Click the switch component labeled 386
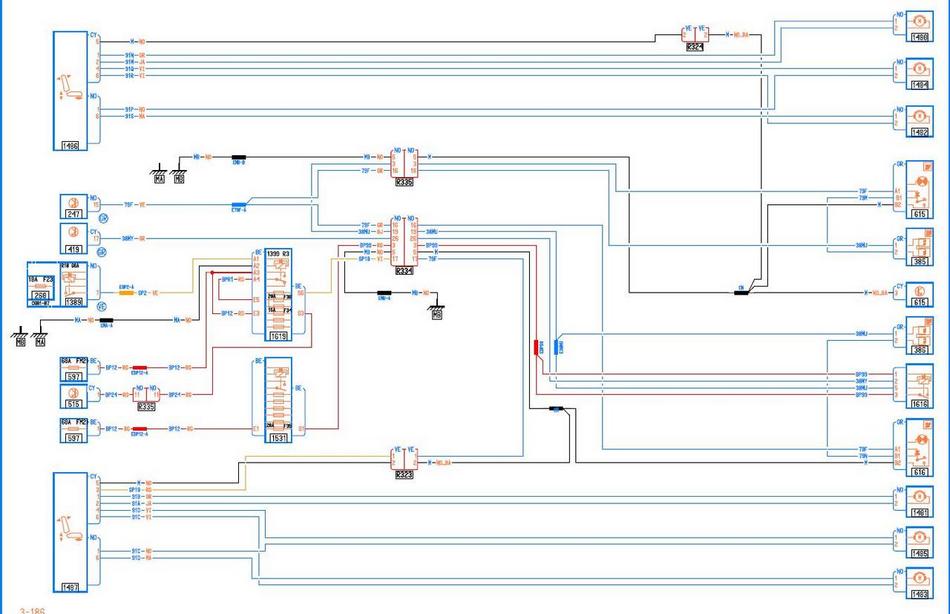 (917, 335)
